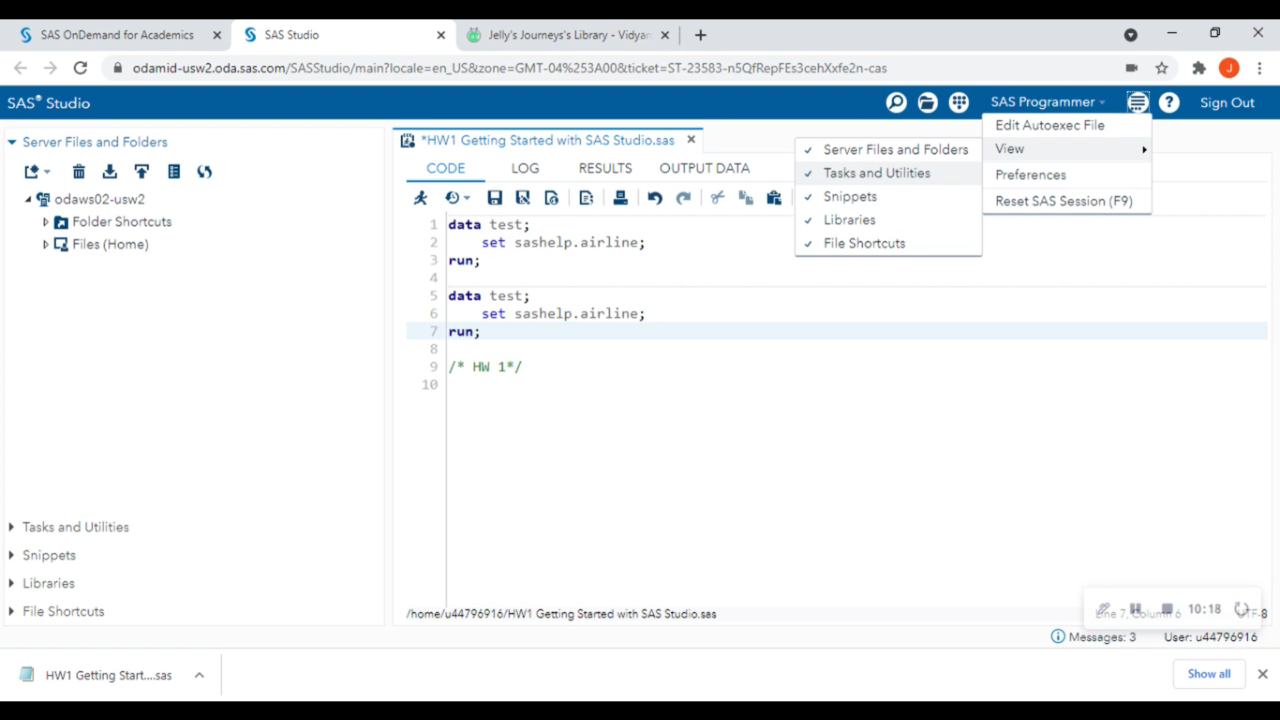Expand the Libraries section
1280x720 pixels.
(12, 583)
